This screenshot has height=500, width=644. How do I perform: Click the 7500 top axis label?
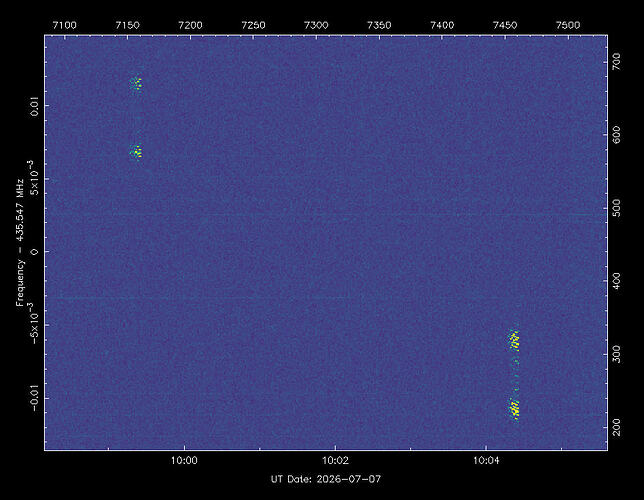click(568, 25)
